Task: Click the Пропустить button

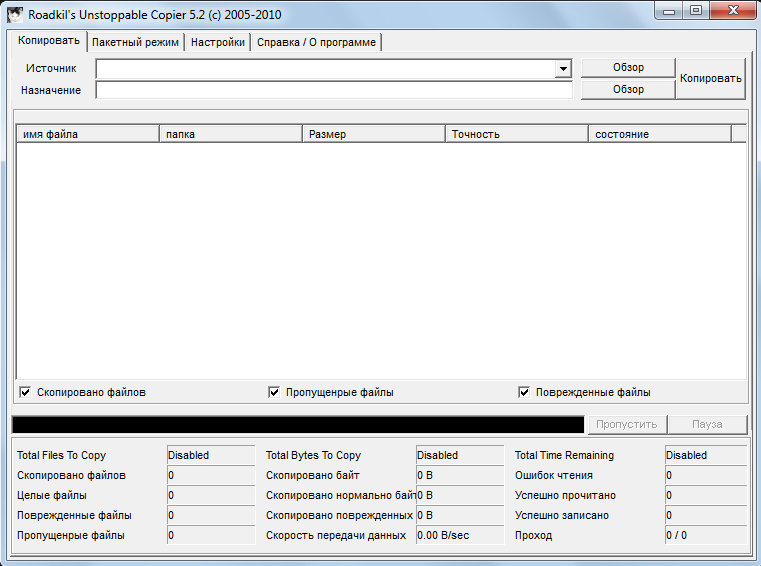Action: click(627, 424)
